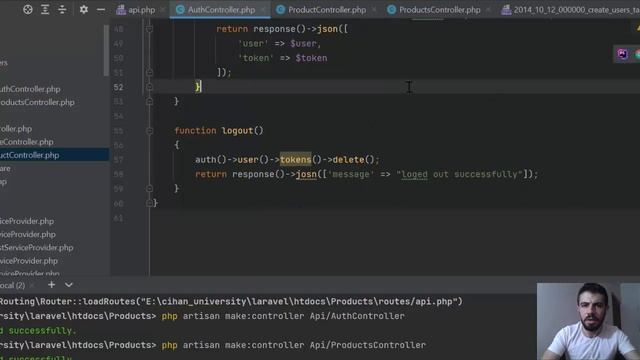
Task: Open the terminal sessions dropdown chevron
Action: pyautogui.click(x=69, y=285)
